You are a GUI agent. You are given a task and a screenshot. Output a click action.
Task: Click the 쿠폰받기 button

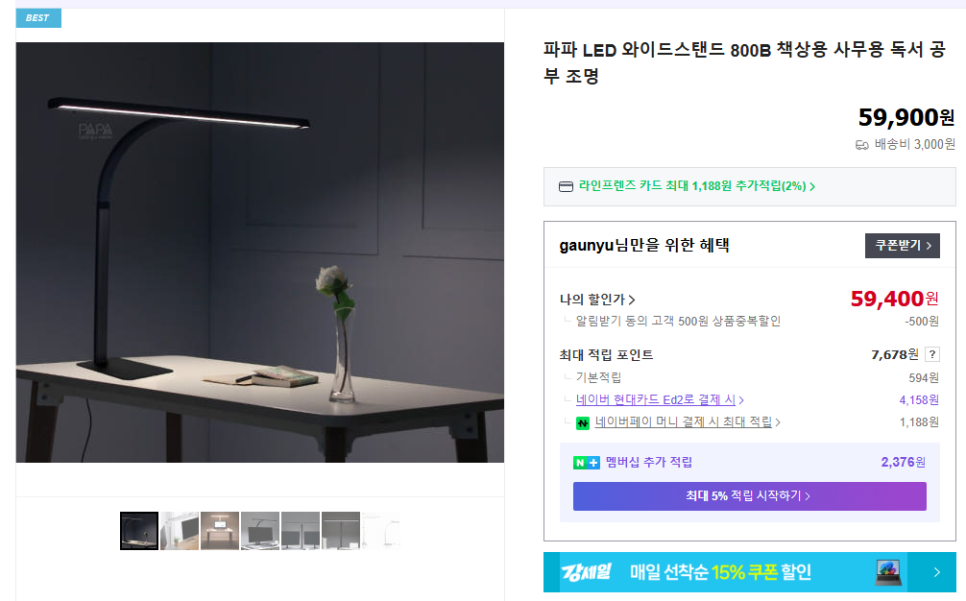[x=902, y=245]
